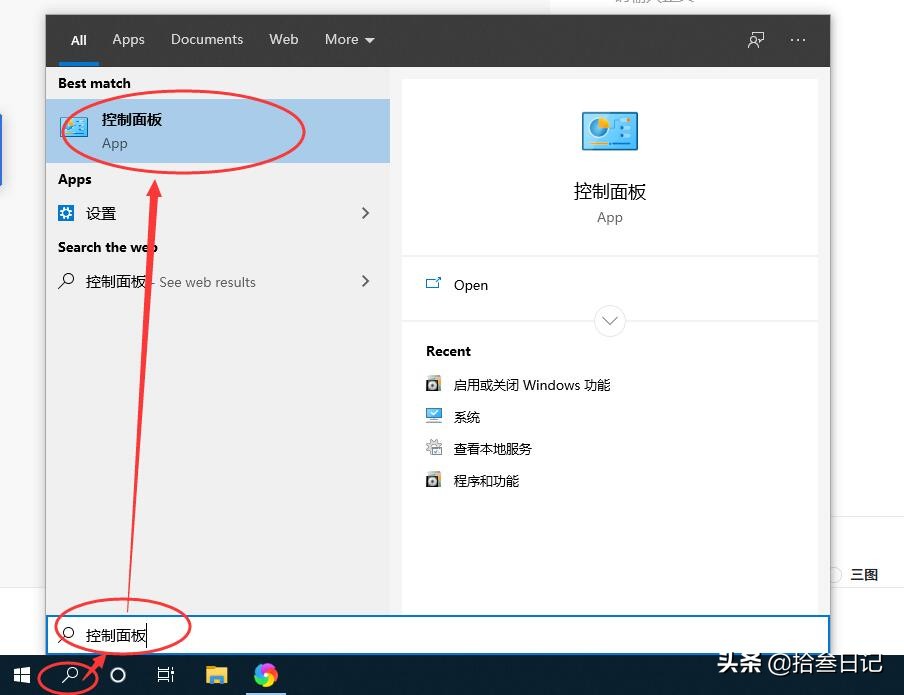Expand the chevron below Open

coord(610,321)
